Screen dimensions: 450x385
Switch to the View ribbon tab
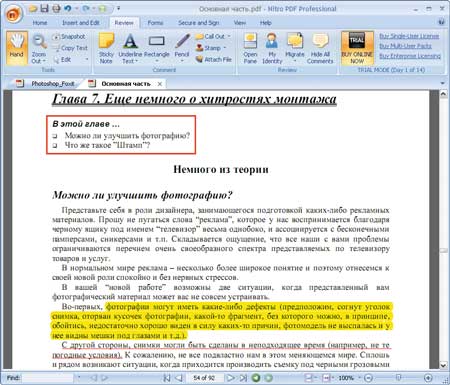239,23
